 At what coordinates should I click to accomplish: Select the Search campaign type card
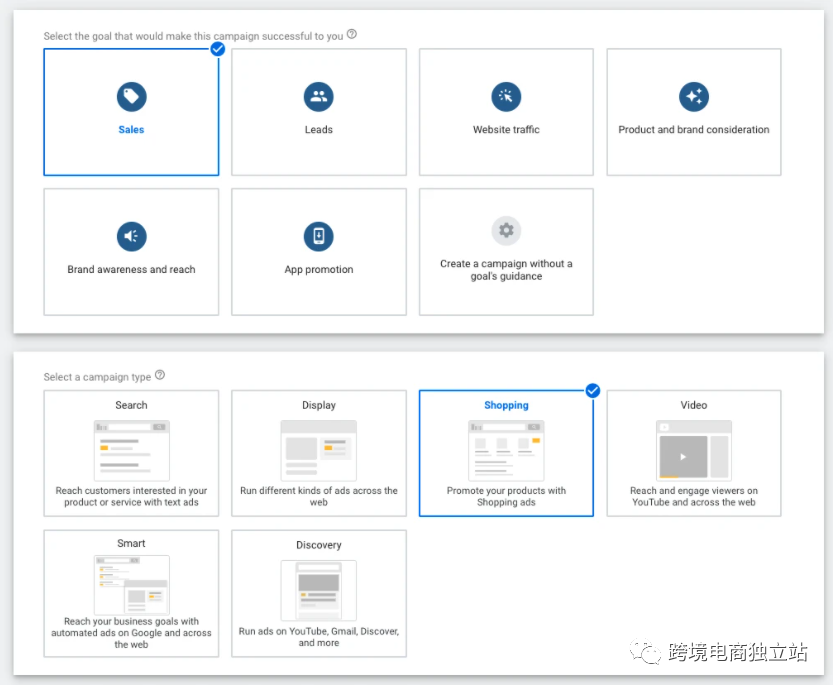pyautogui.click(x=131, y=453)
